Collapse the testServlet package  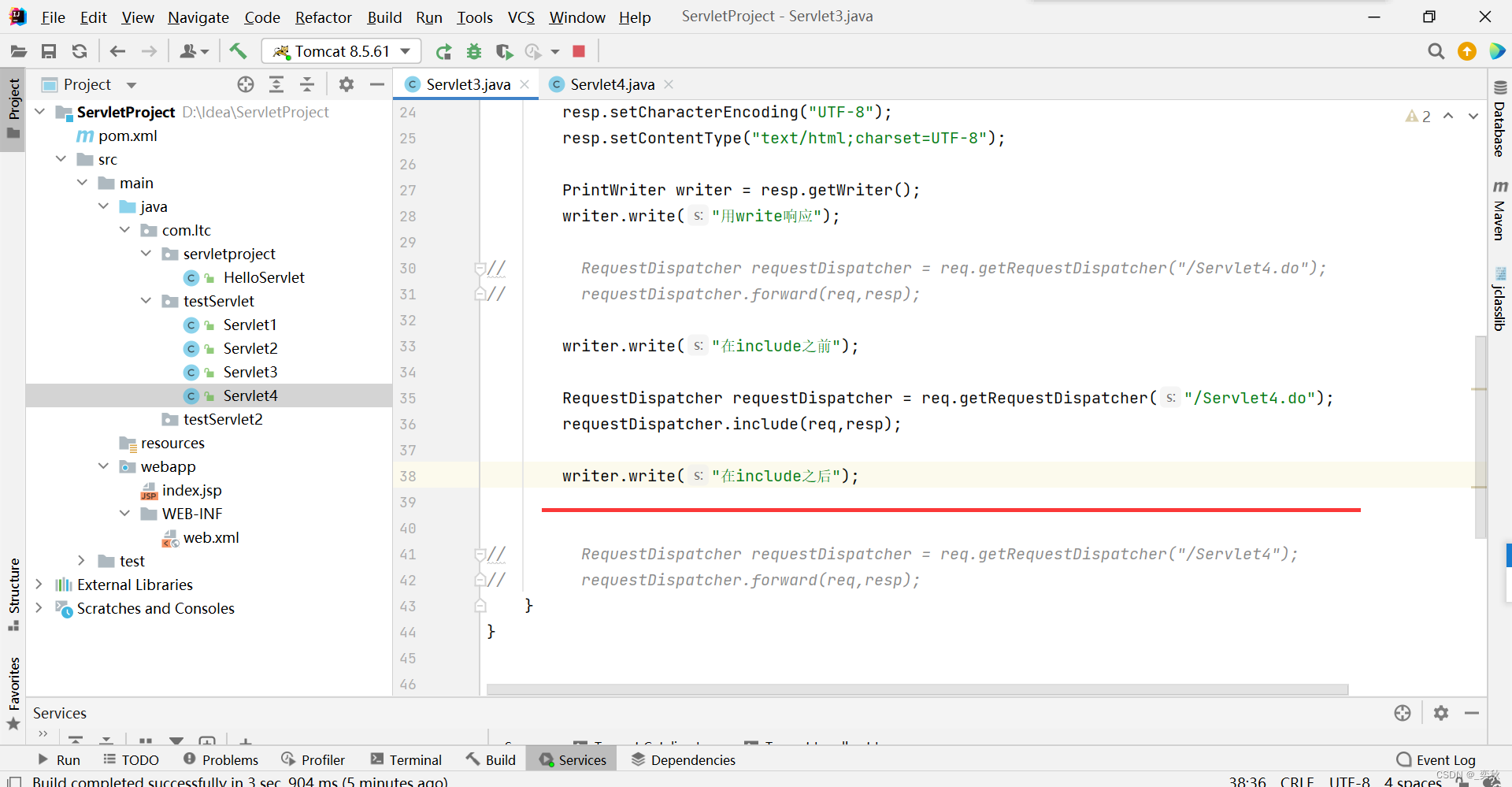[x=146, y=301]
